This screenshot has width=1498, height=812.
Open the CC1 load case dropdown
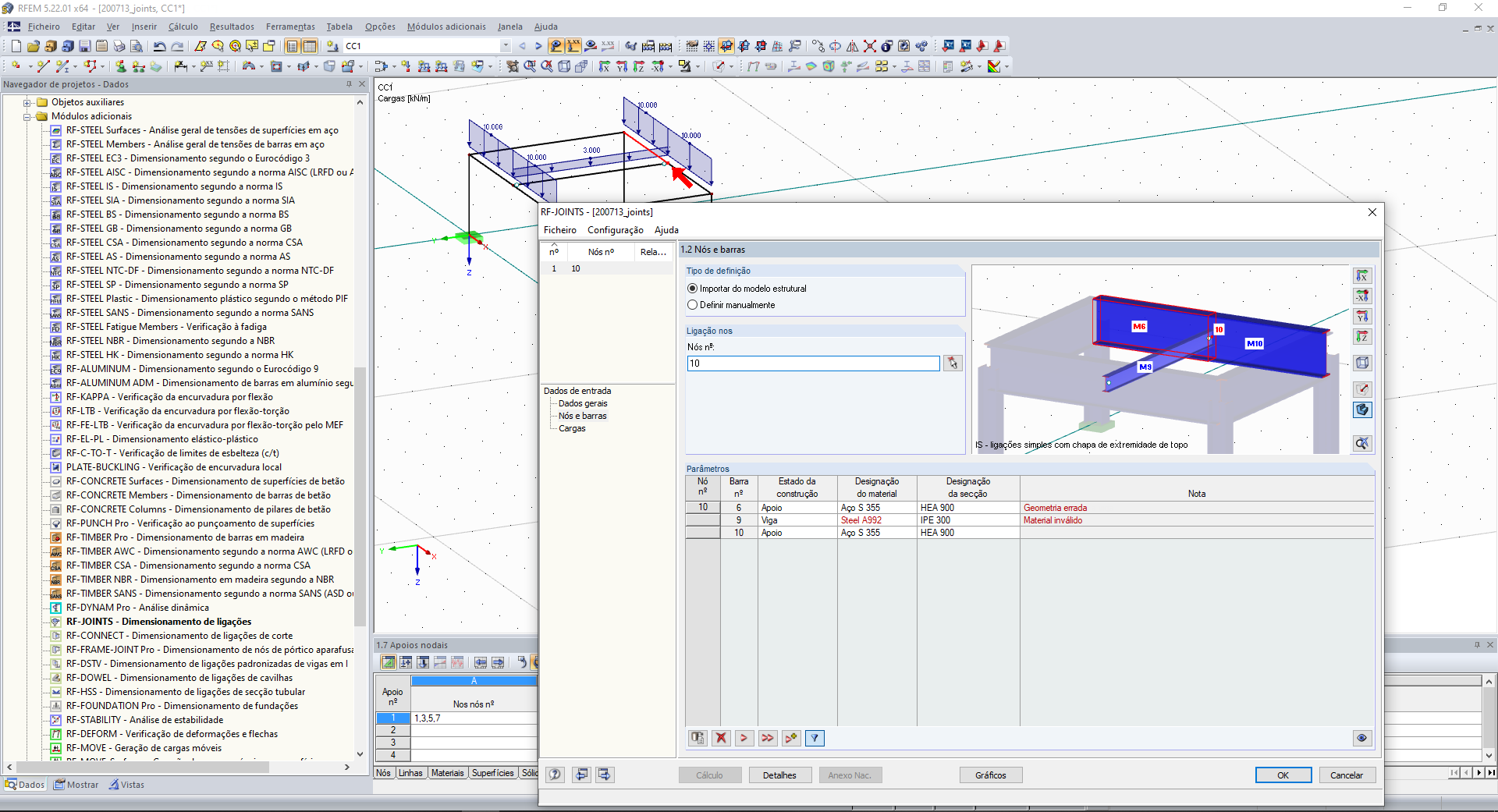pyautogui.click(x=506, y=46)
